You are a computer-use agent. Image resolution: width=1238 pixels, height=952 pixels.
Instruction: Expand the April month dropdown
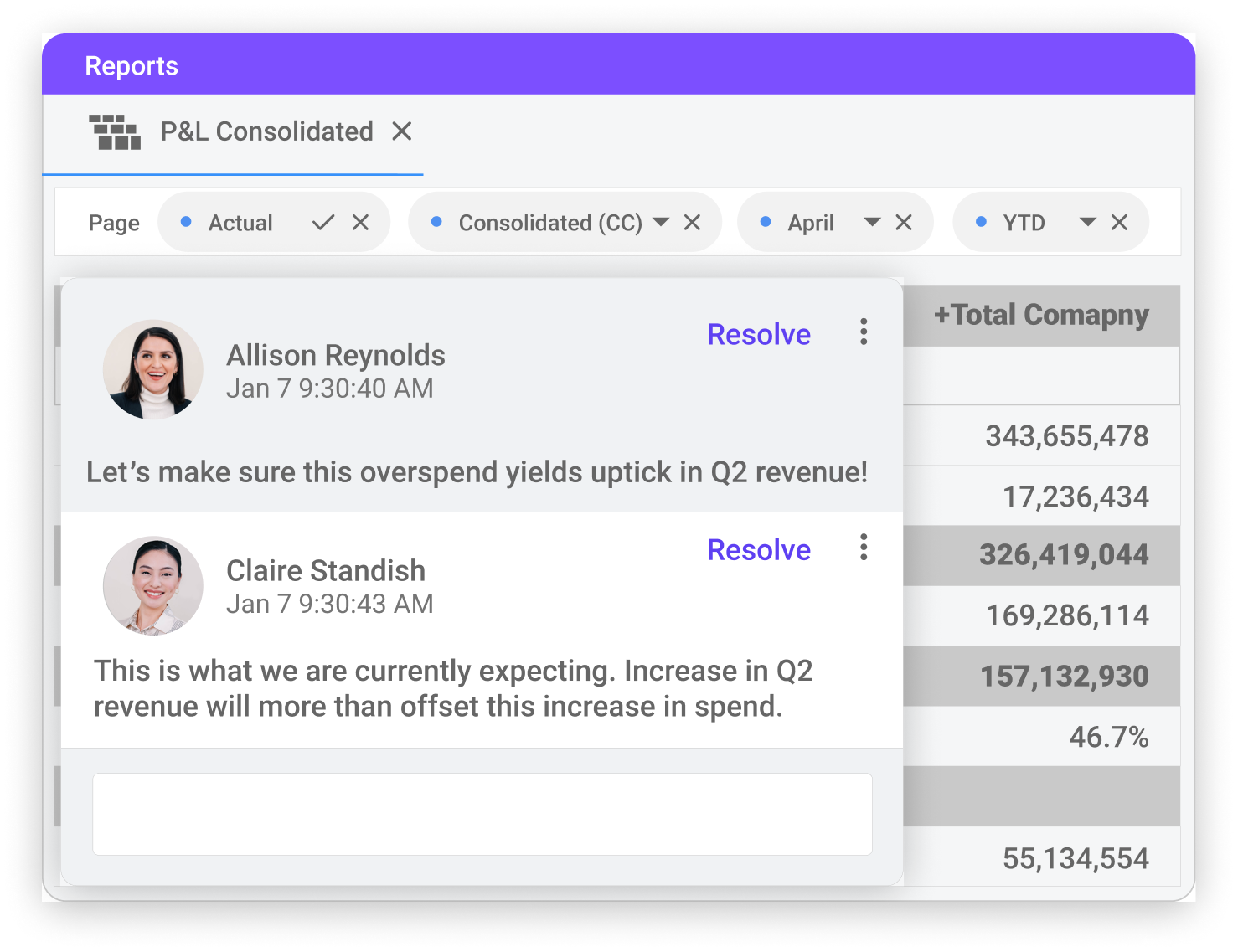(872, 223)
